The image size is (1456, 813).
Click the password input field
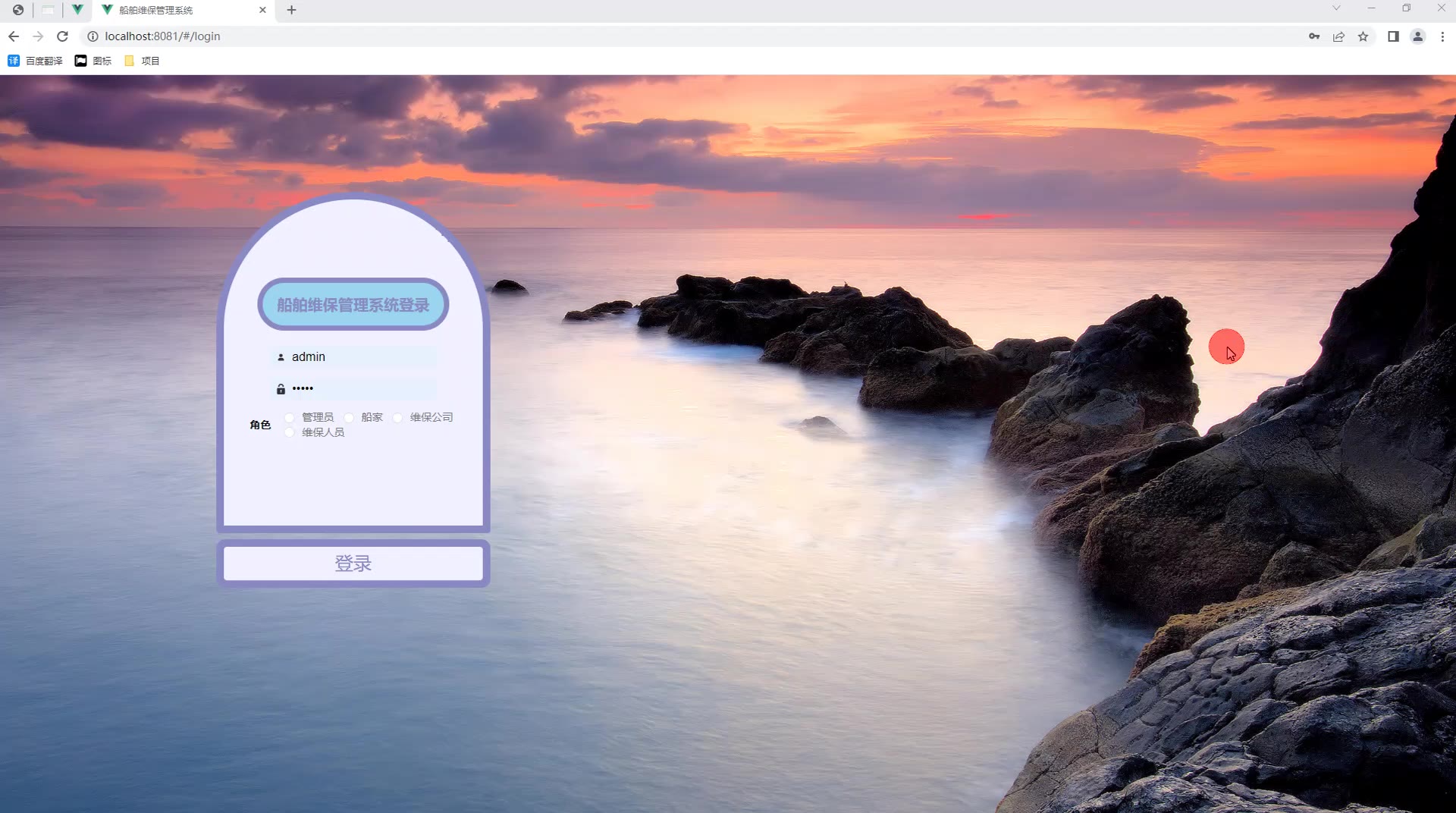(x=353, y=388)
